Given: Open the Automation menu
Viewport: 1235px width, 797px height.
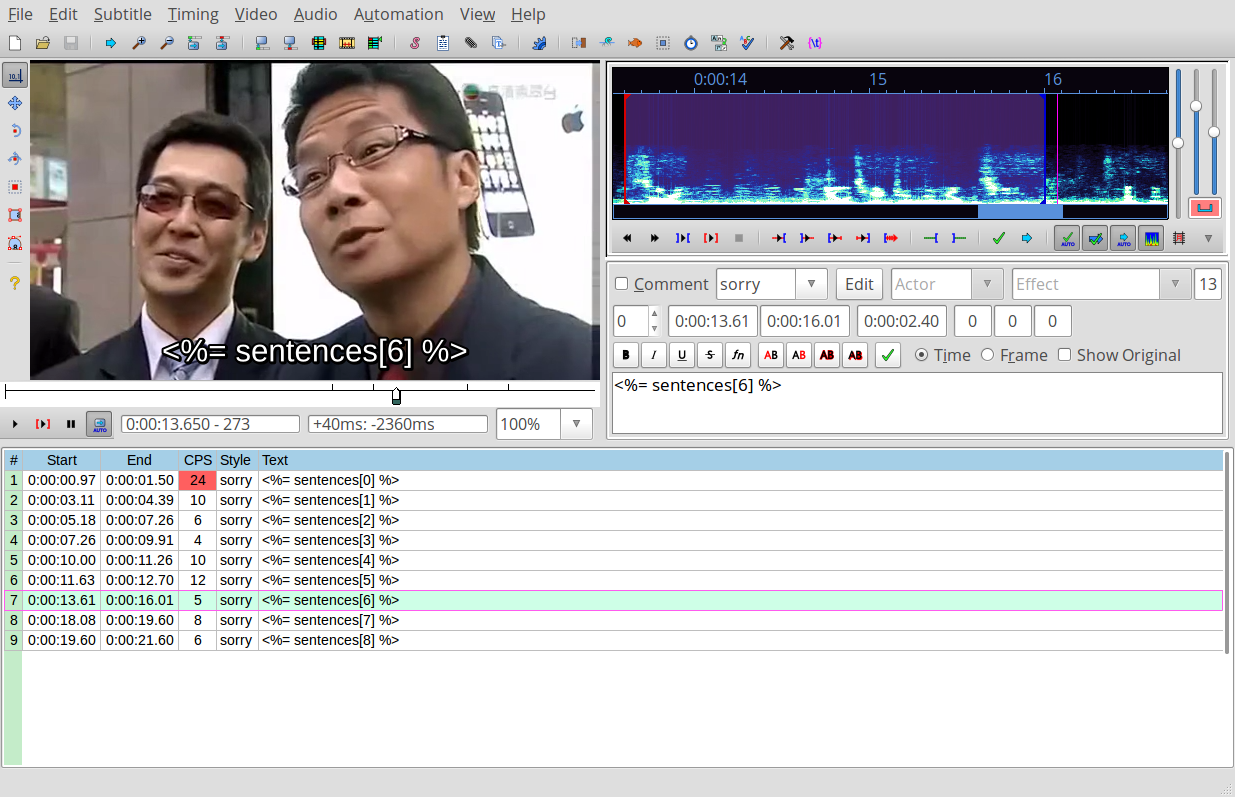Looking at the screenshot, I should 398,14.
